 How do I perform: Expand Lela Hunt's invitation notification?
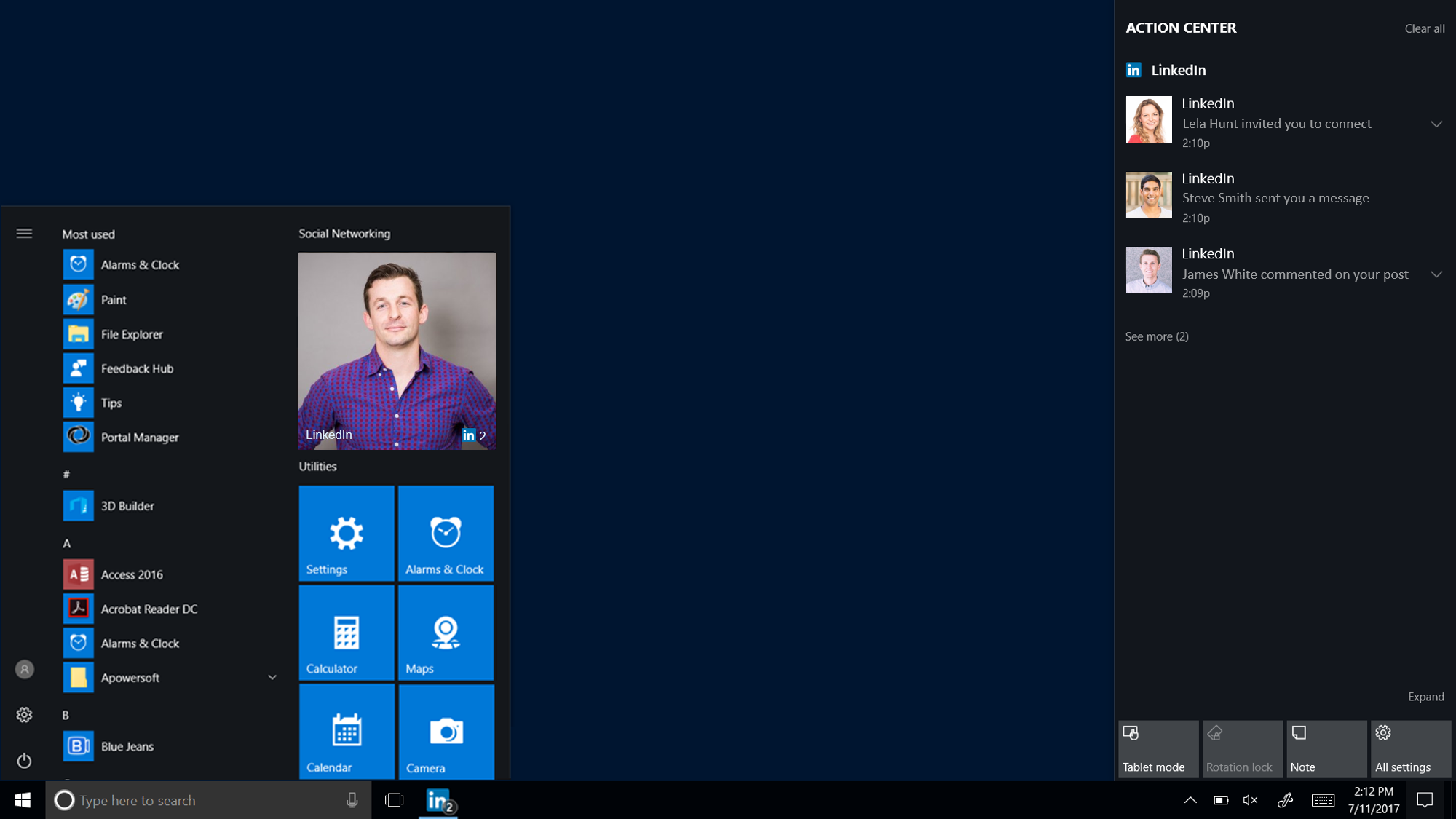point(1438,124)
